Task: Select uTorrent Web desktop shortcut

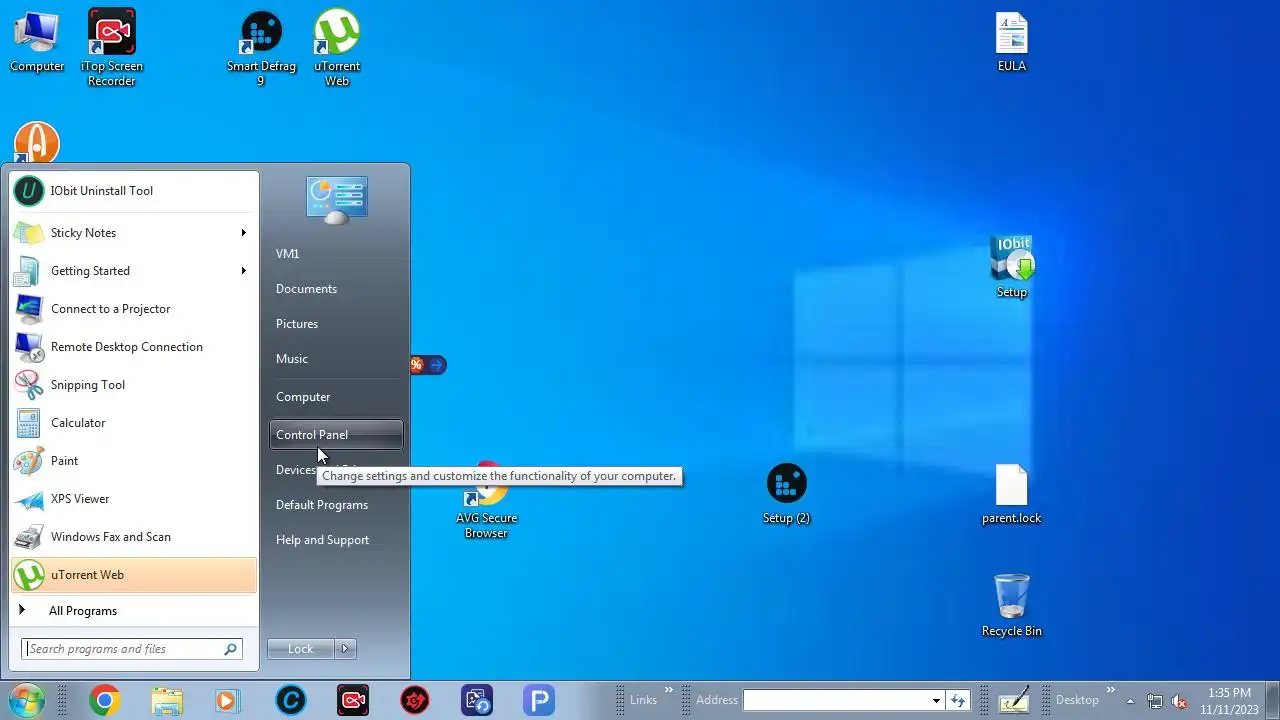Action: click(x=337, y=47)
